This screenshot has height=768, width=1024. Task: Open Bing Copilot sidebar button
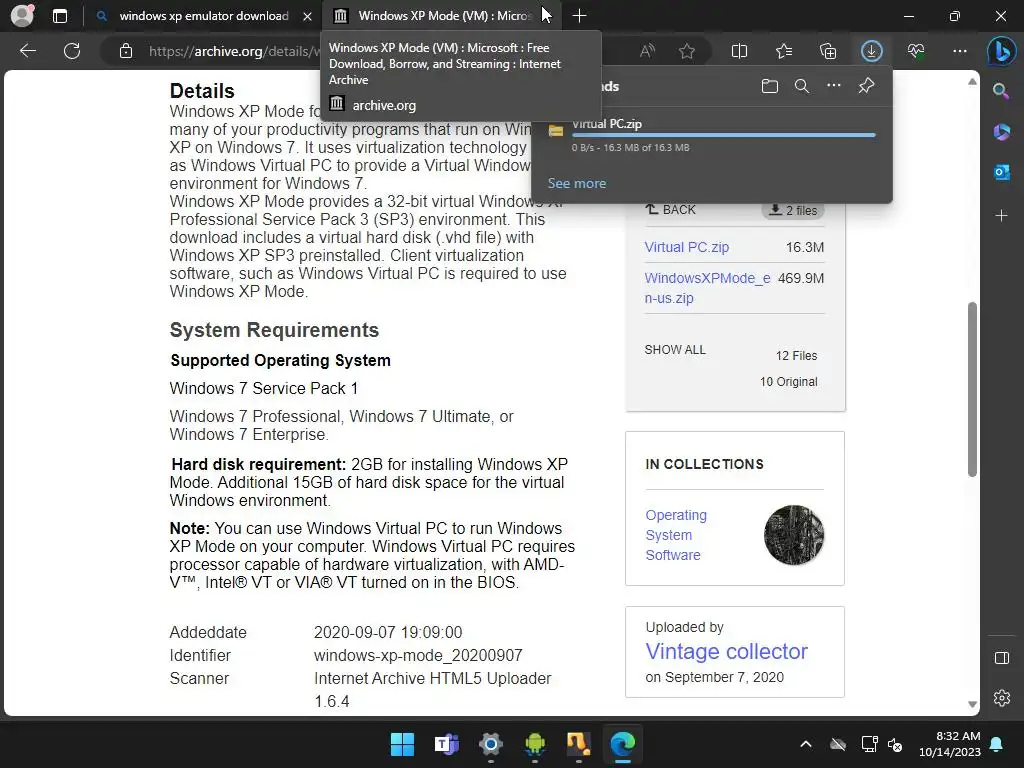tap(1001, 51)
